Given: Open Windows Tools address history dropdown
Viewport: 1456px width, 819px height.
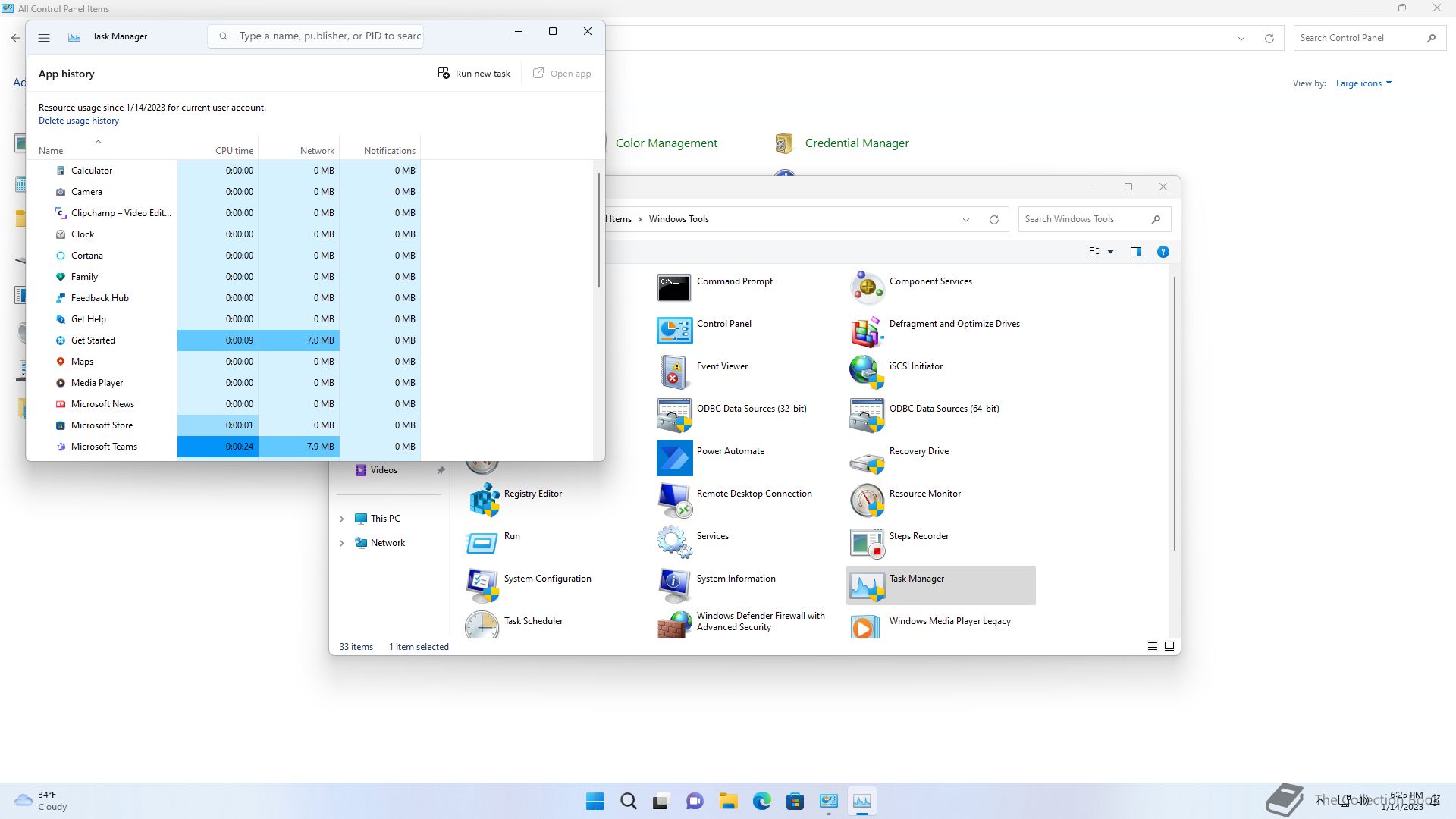Looking at the screenshot, I should point(966,220).
